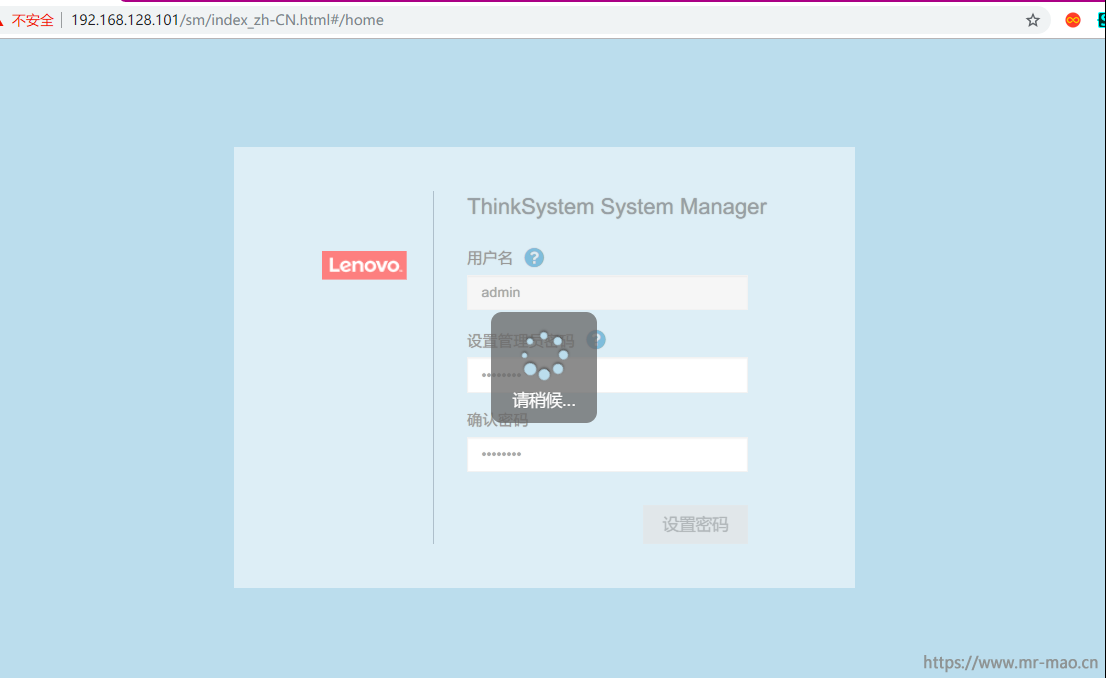This screenshot has width=1106, height=678.
Task: Click the Lenovo logo
Action: [x=364, y=265]
